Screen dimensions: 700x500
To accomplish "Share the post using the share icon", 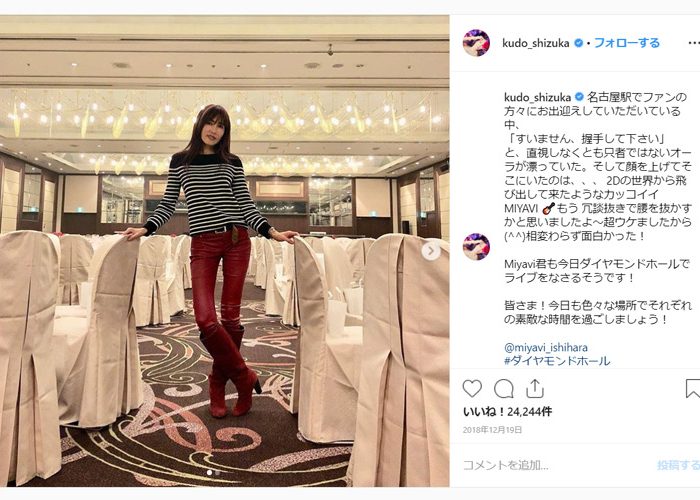I will (x=534, y=388).
